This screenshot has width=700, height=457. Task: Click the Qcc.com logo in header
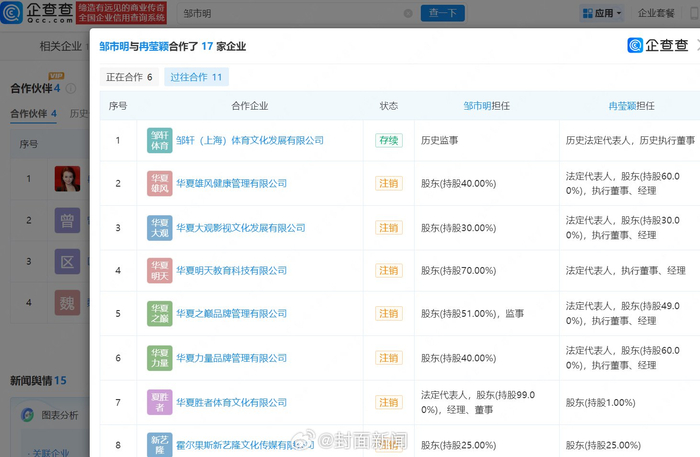point(37,12)
